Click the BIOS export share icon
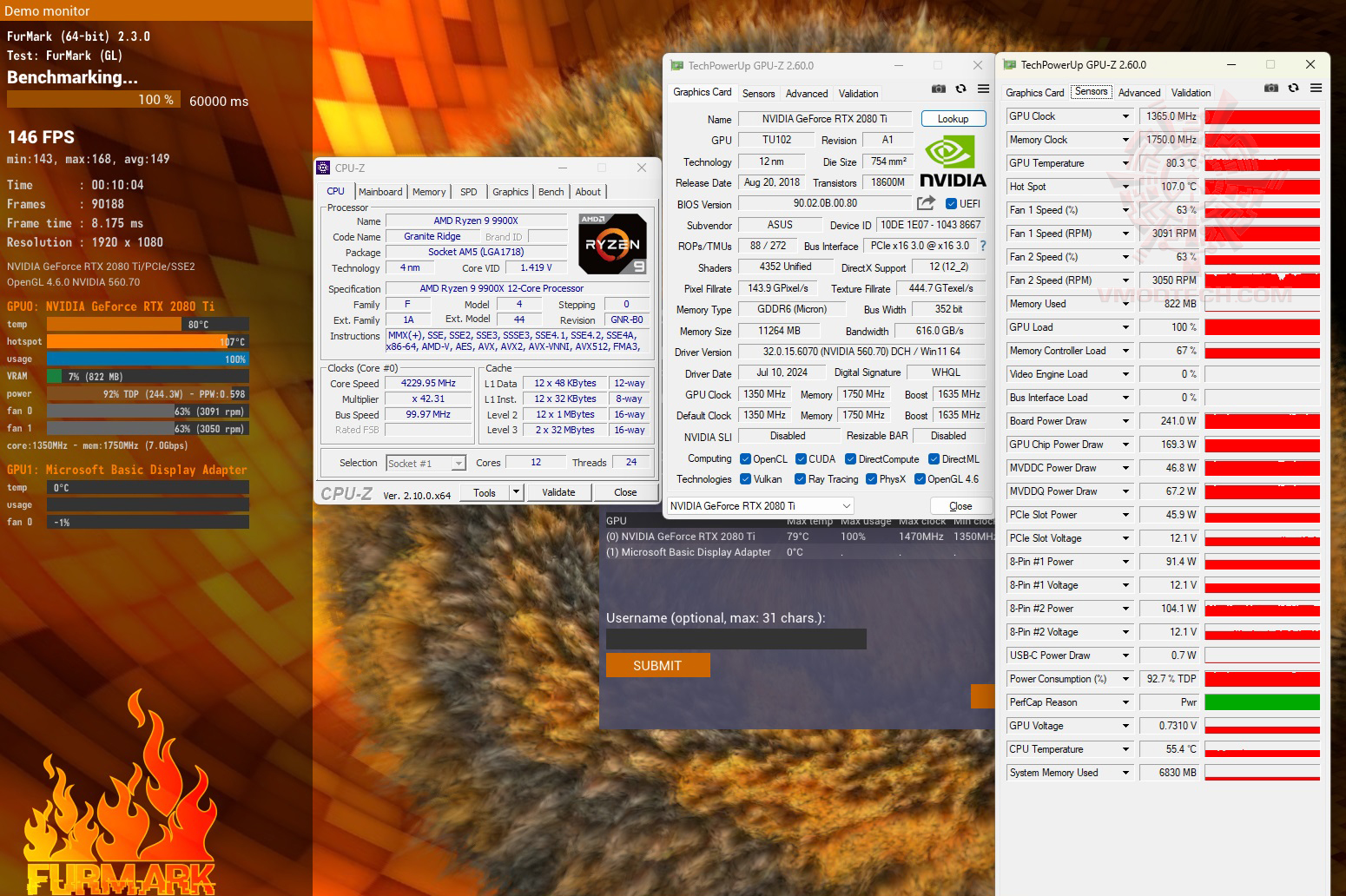This screenshot has height=896, width=1346. click(x=927, y=203)
